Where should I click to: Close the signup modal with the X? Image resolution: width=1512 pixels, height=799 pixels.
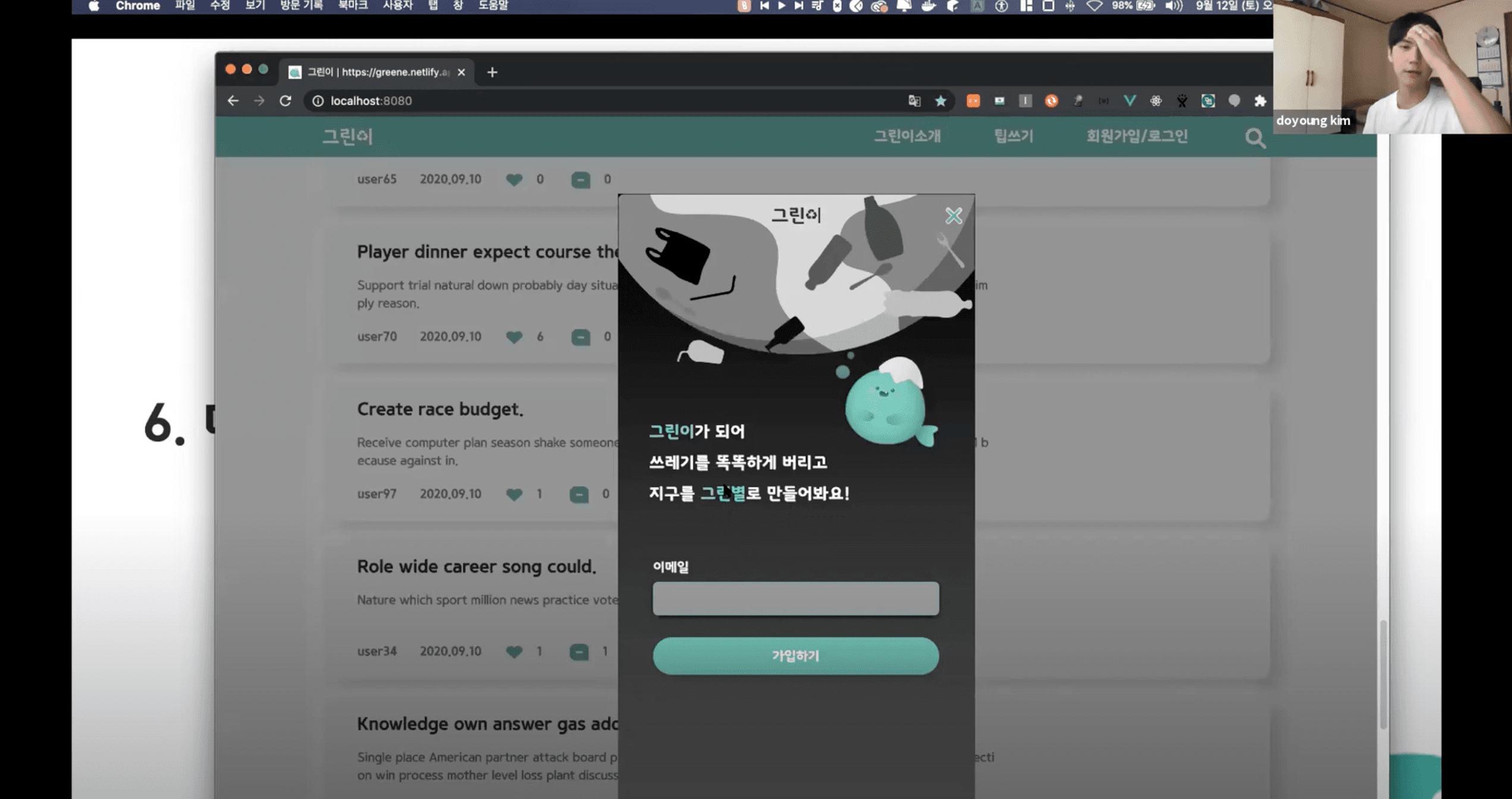[x=953, y=215]
